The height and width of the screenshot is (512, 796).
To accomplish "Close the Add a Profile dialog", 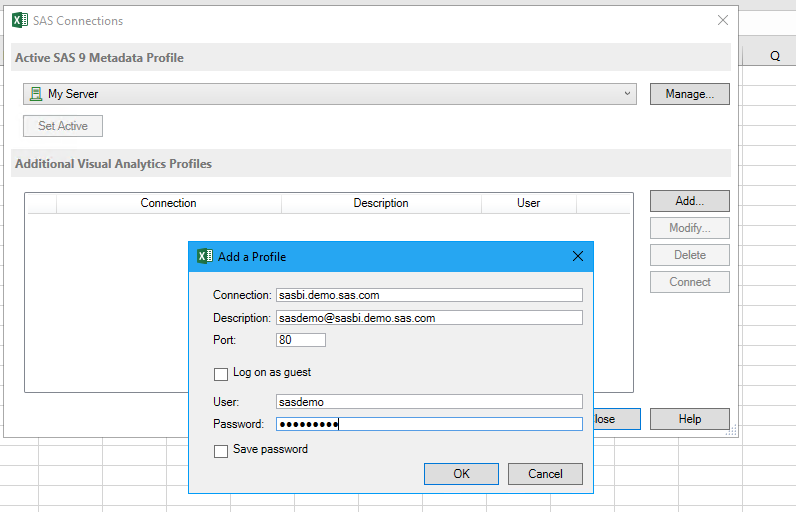I will tap(578, 256).
